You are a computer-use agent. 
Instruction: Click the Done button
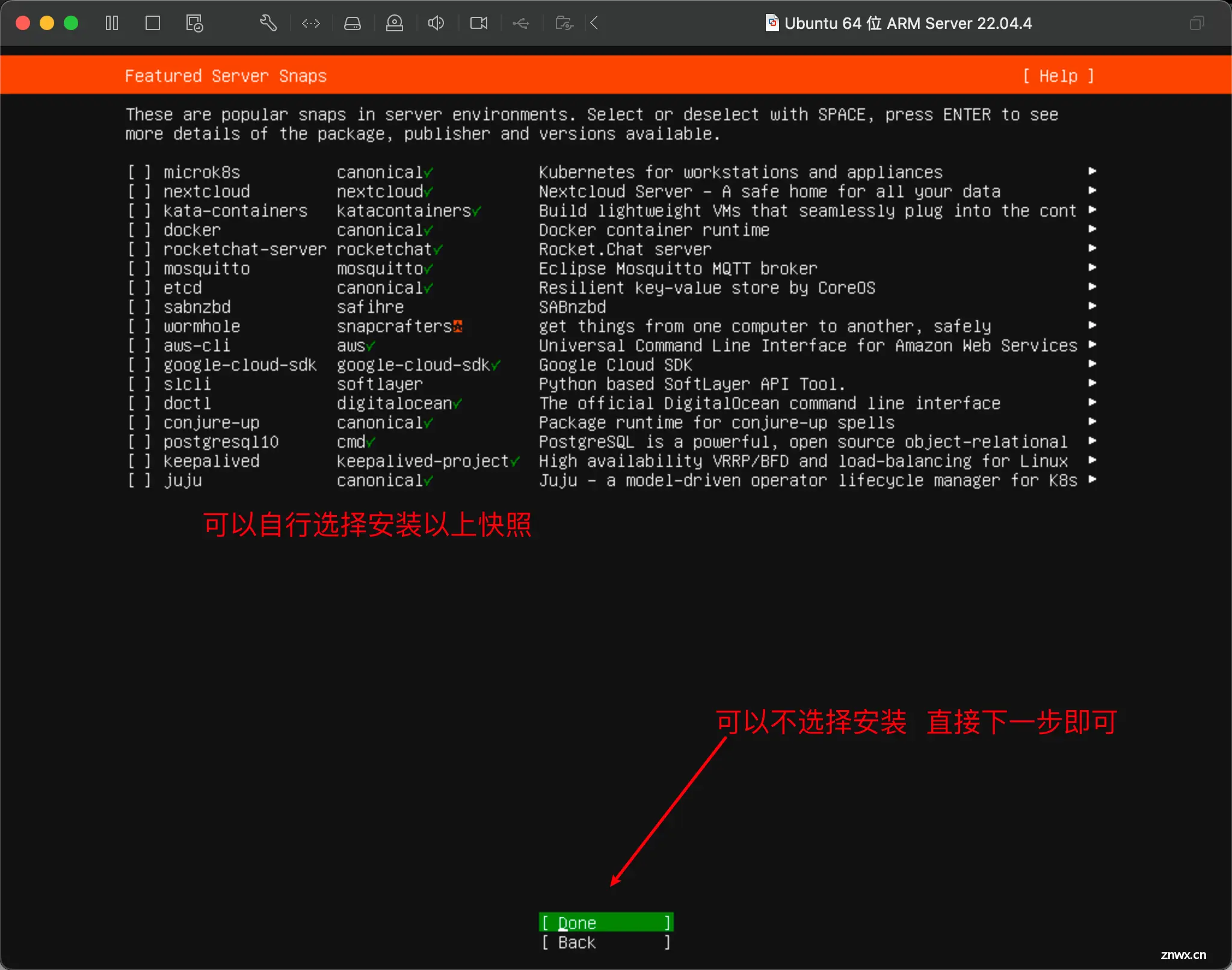coord(606,922)
